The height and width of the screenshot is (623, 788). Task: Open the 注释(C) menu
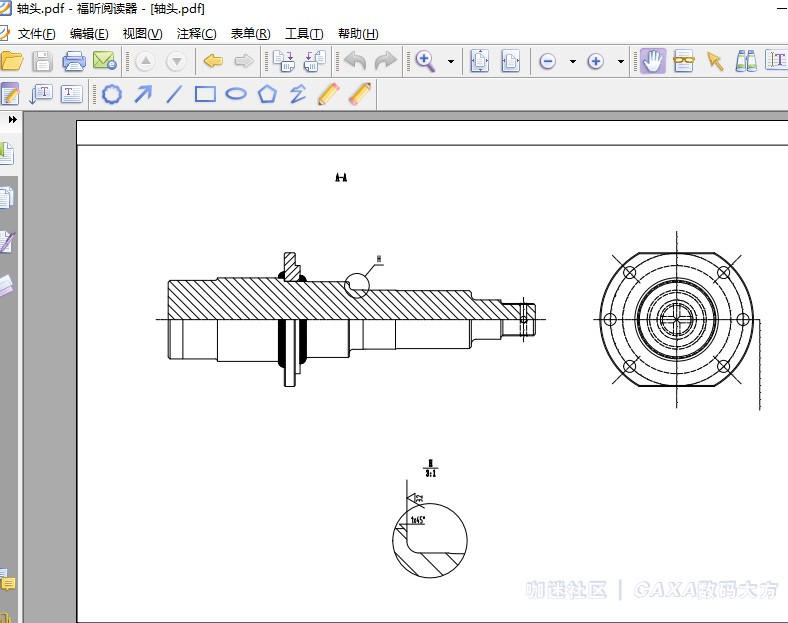click(x=196, y=34)
